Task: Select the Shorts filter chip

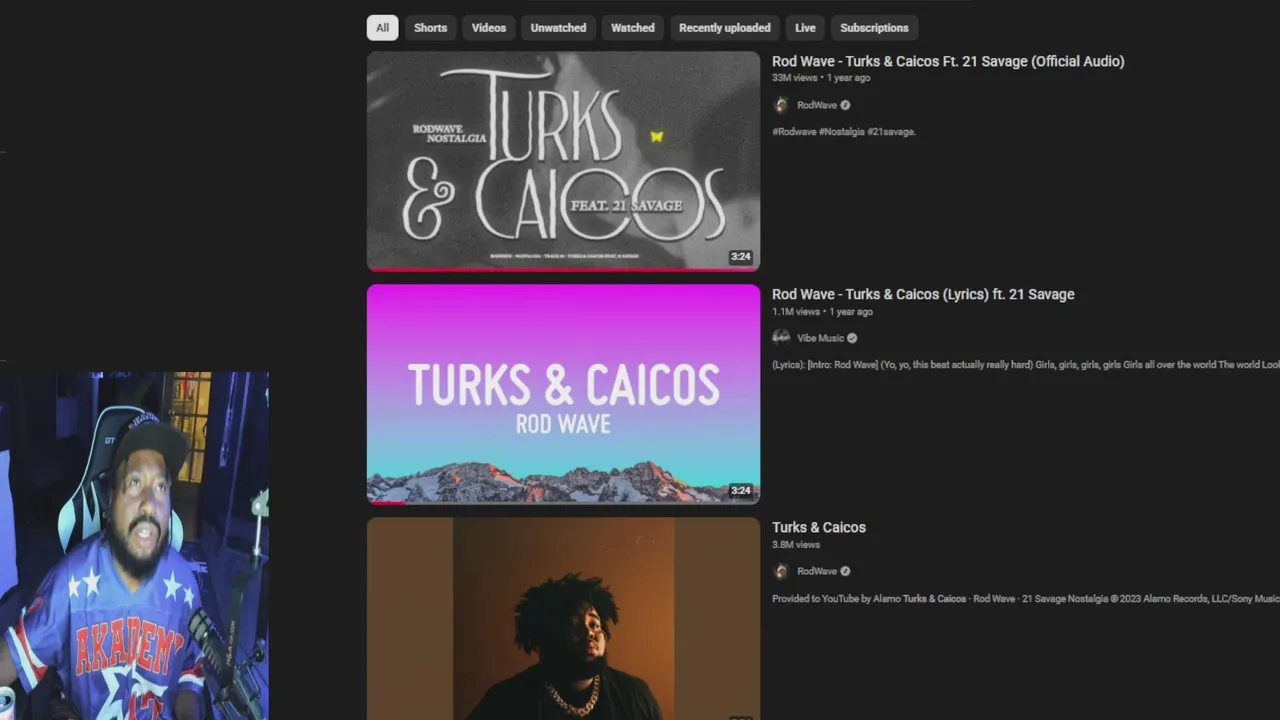Action: pos(430,28)
